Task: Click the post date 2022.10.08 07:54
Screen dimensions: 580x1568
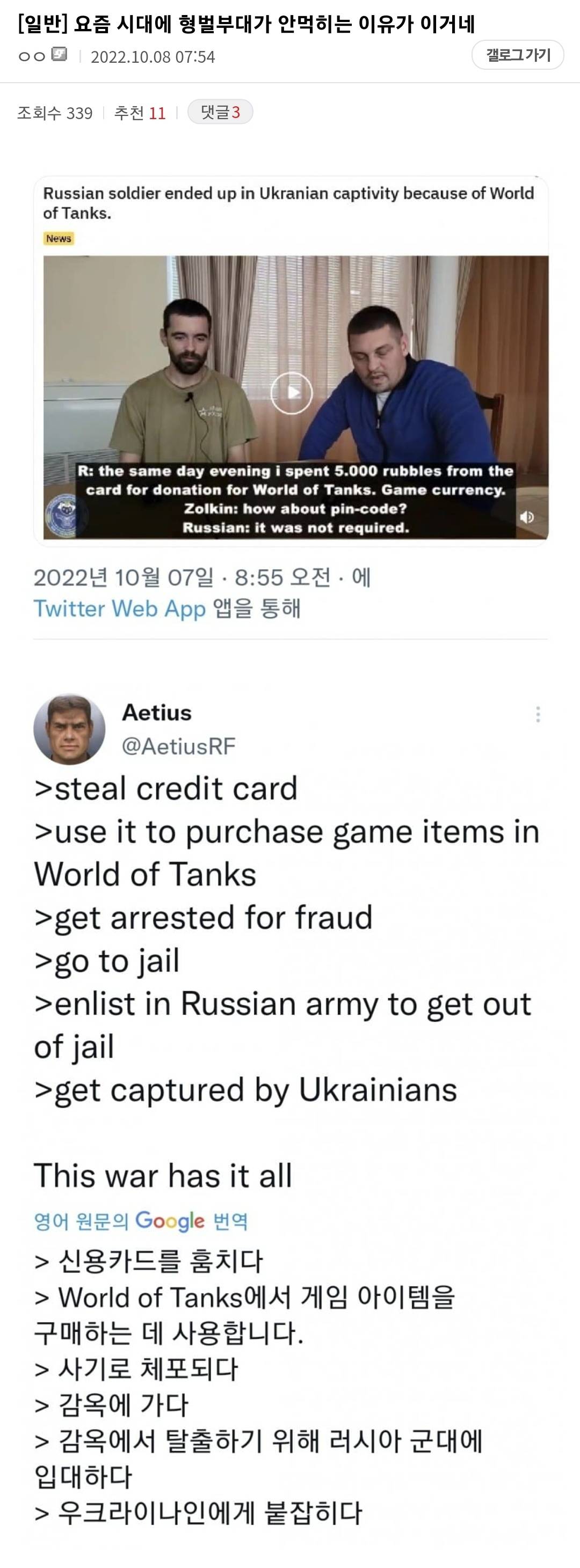Action: 153,56
